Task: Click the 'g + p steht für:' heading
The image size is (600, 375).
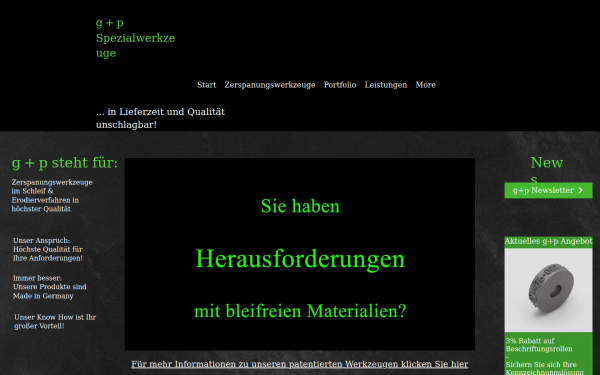Action: [65, 163]
